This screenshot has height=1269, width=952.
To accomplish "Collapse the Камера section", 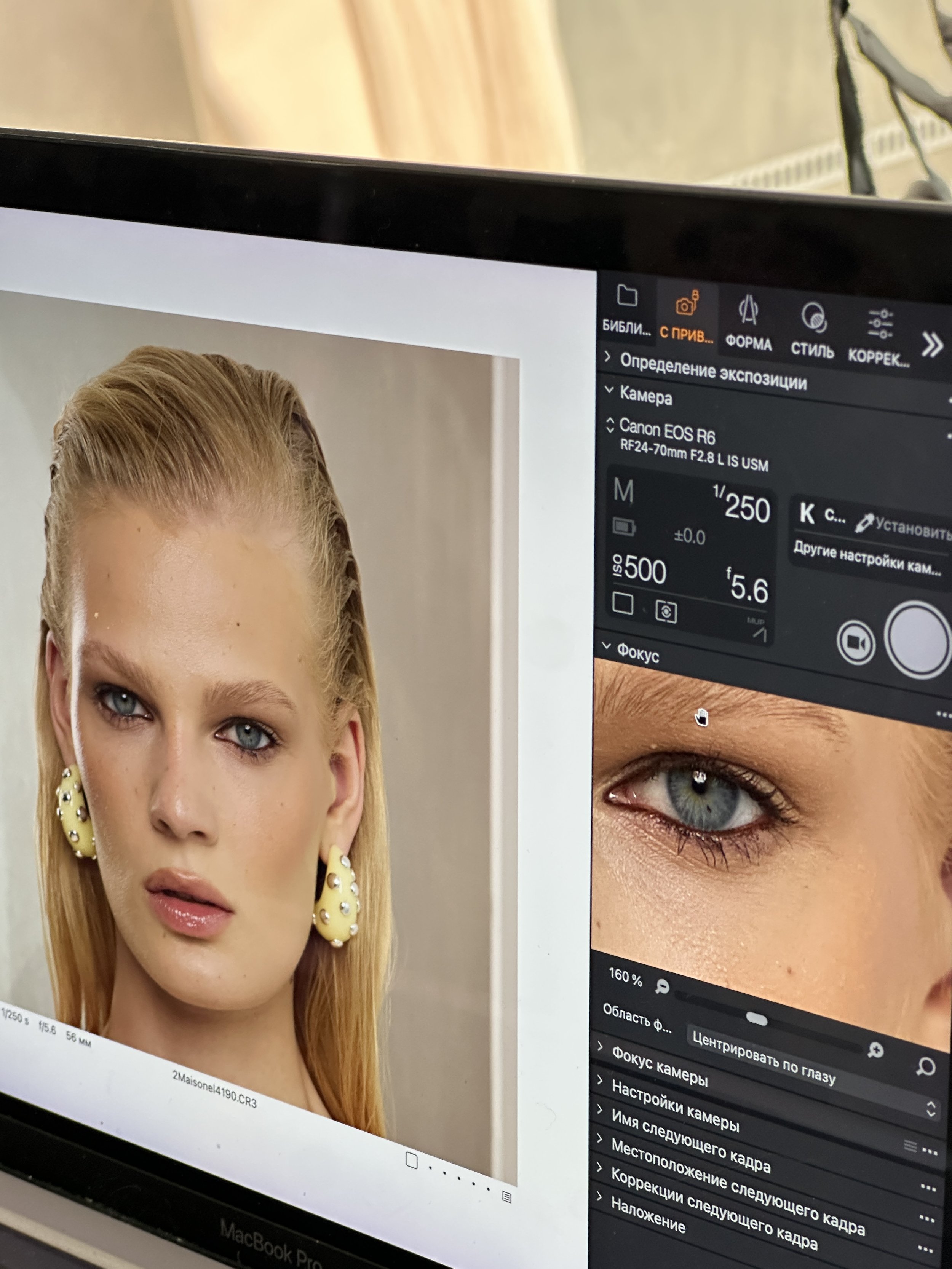I will pyautogui.click(x=609, y=390).
